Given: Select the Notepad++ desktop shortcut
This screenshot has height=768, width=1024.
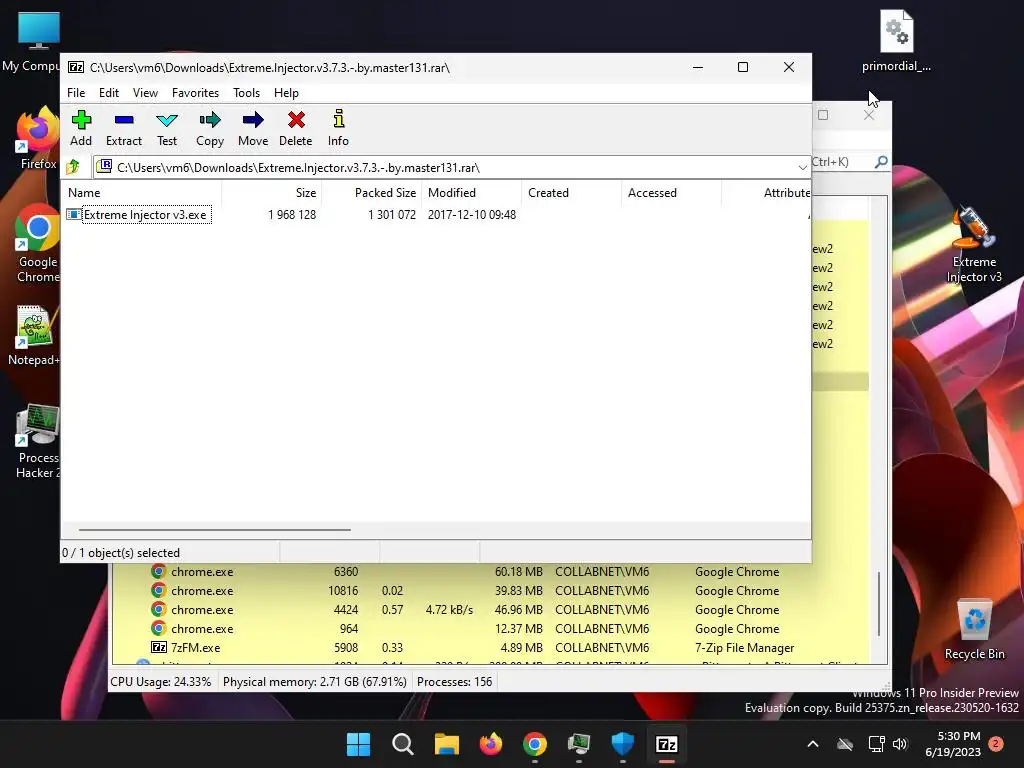Looking at the screenshot, I should pyautogui.click(x=36, y=336).
